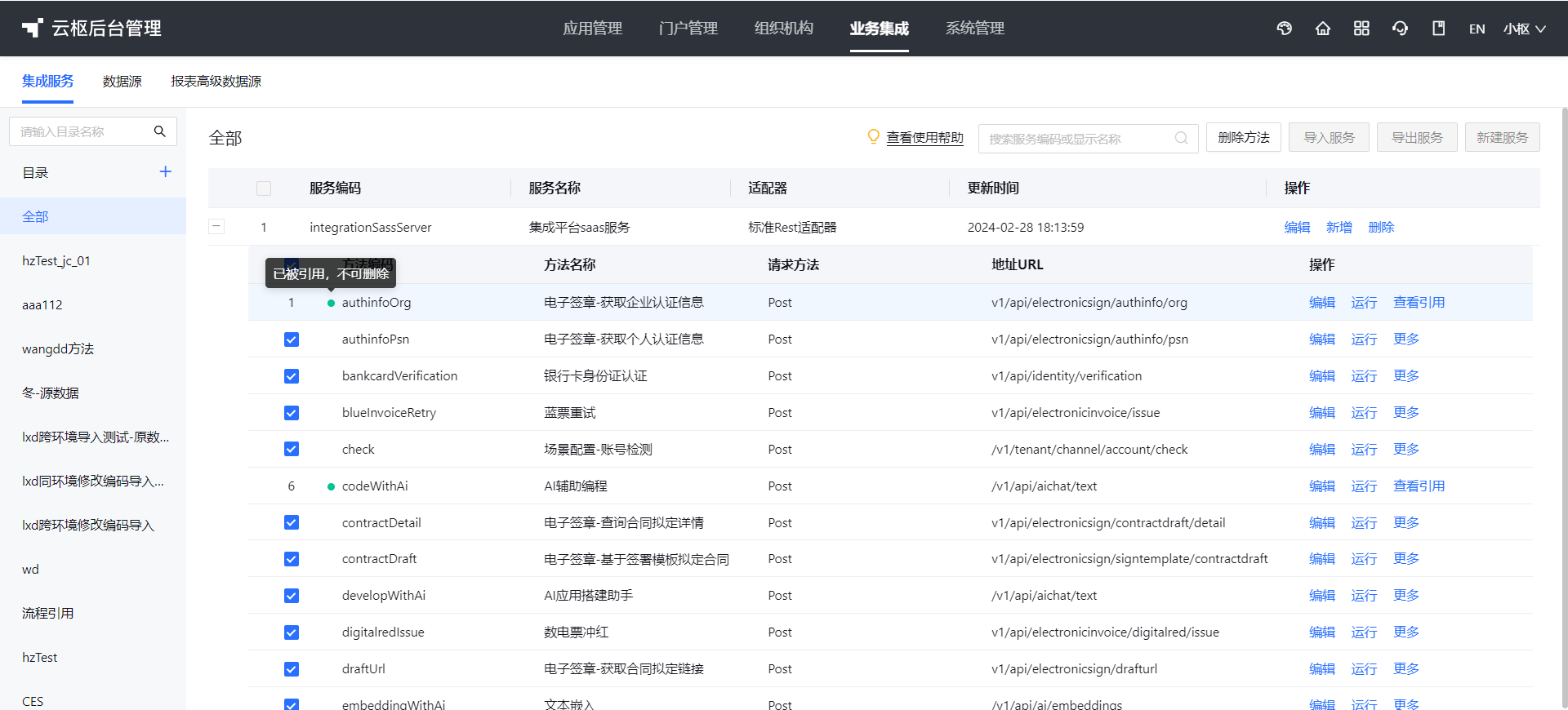Click 查看引用 for authinfoOrg
The image size is (1568, 710).
click(x=1419, y=303)
